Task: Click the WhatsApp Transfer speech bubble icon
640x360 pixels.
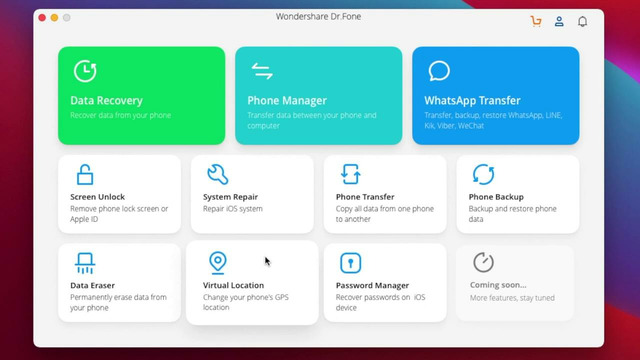Action: pos(439,71)
